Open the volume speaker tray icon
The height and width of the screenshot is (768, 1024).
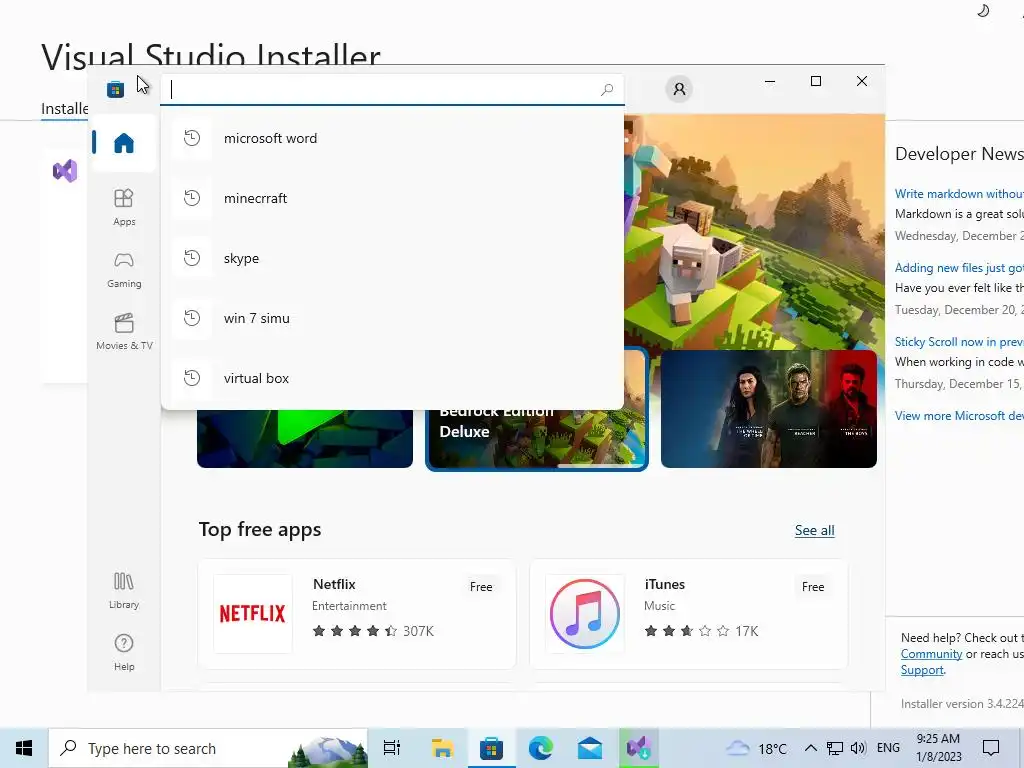(858, 748)
